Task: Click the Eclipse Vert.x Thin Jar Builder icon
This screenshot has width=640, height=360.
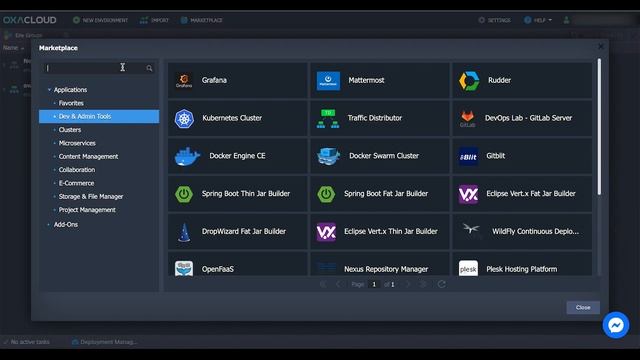Action: [x=326, y=232]
